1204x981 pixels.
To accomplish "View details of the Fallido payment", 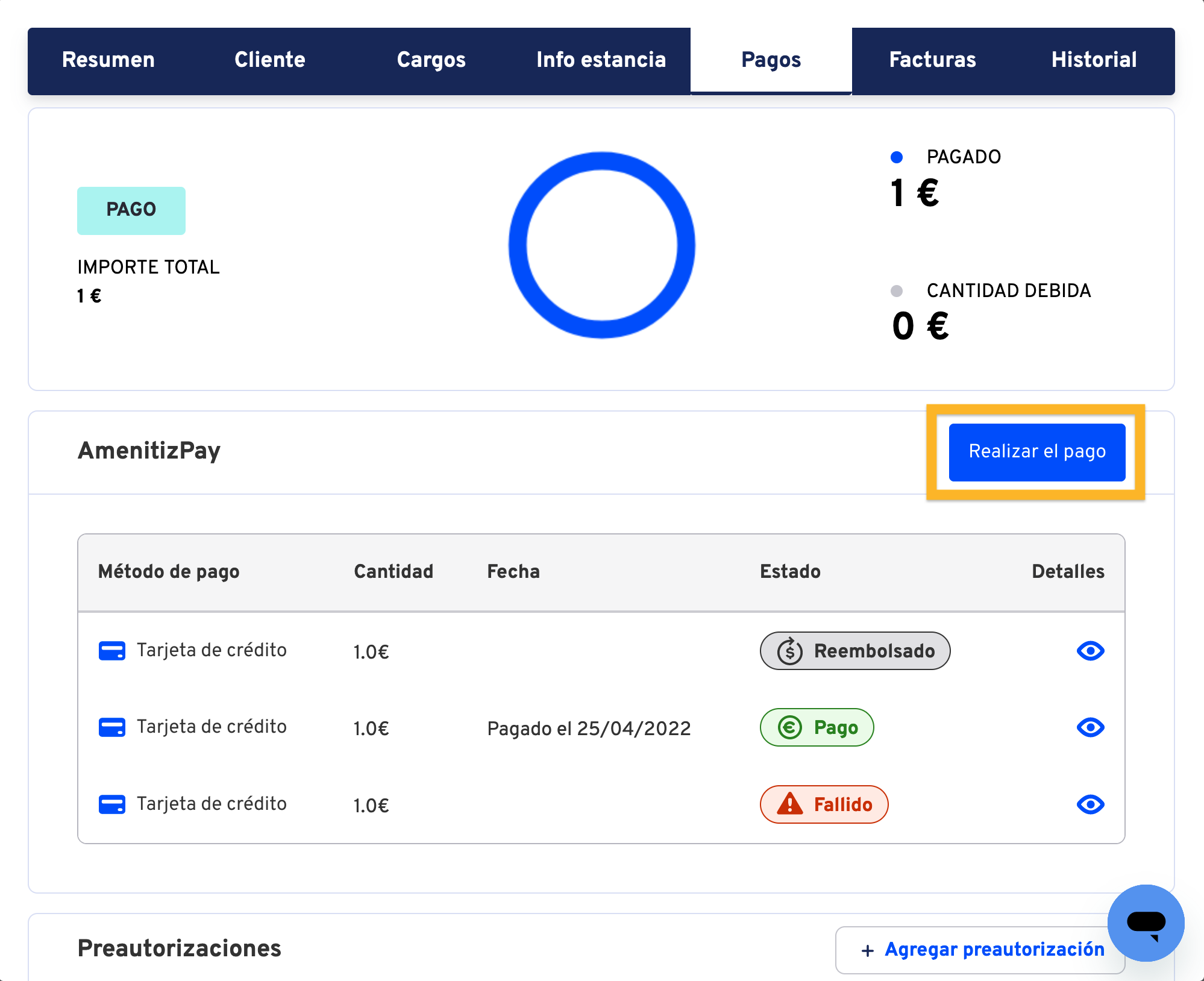I will [x=1090, y=804].
